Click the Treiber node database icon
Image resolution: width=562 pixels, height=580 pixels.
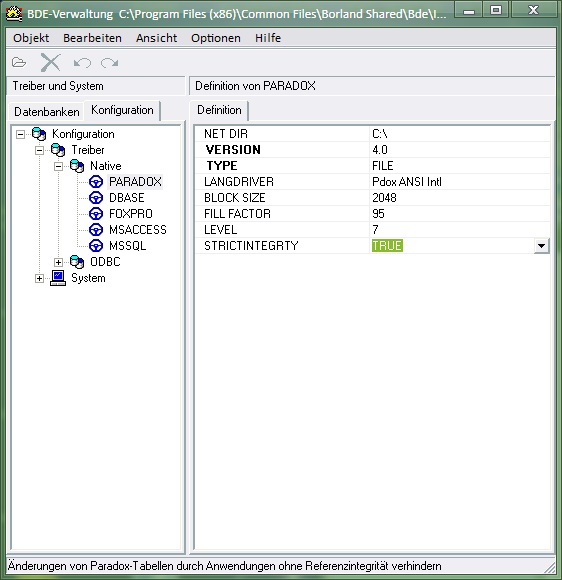click(x=58, y=150)
